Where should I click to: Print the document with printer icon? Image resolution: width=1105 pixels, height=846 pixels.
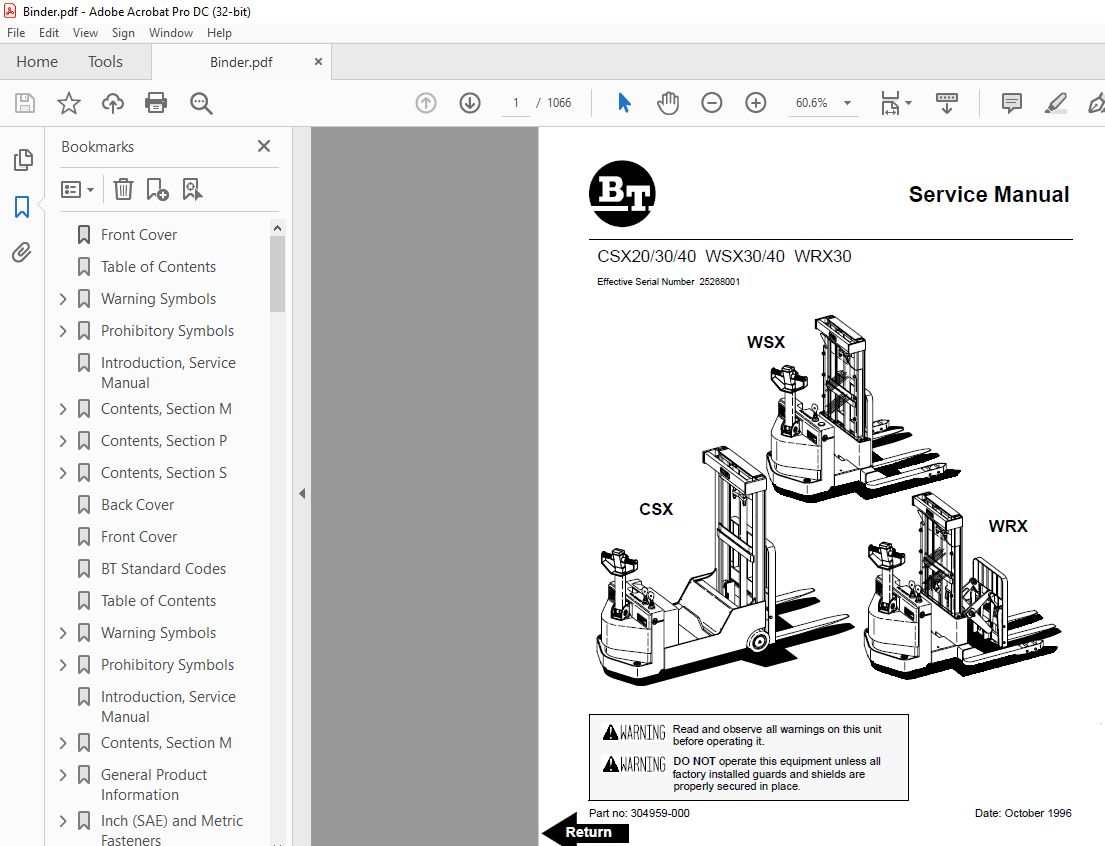(156, 103)
